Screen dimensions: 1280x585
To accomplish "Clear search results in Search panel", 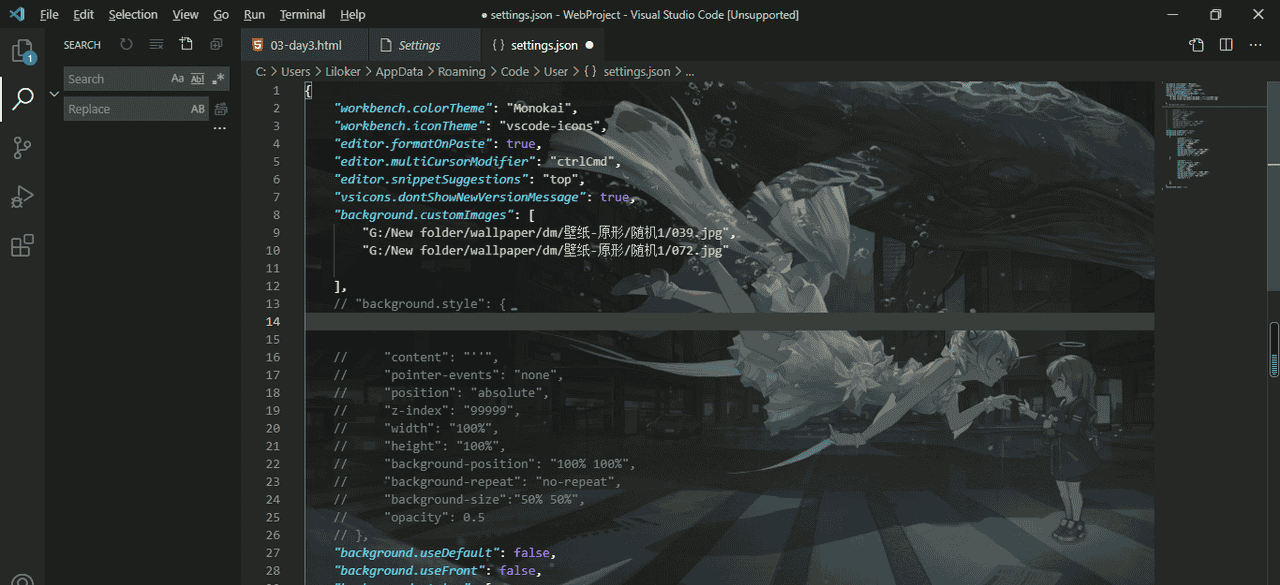I will point(156,45).
